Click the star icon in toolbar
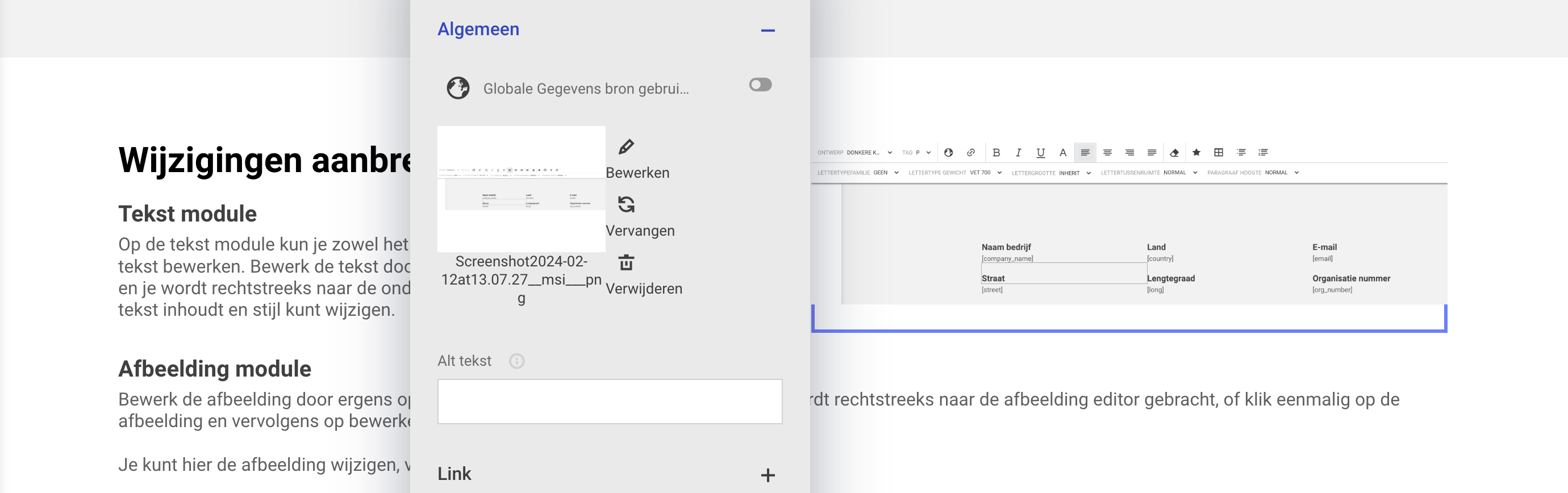 tap(1196, 153)
